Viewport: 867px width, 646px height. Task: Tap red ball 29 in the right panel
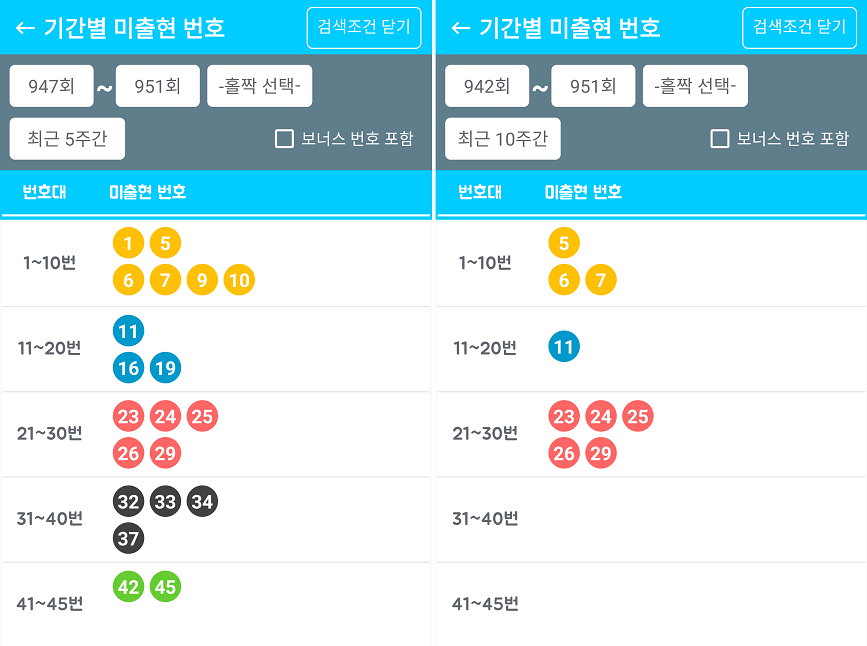[x=600, y=453]
